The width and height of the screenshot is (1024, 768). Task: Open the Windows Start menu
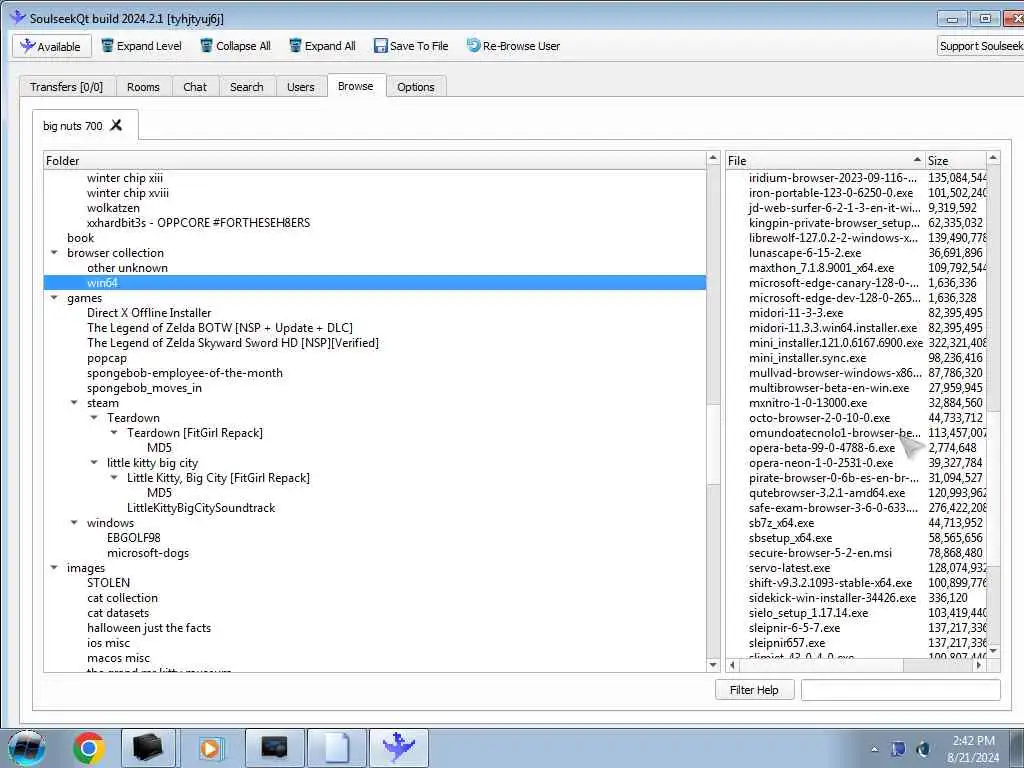[x=27, y=748]
